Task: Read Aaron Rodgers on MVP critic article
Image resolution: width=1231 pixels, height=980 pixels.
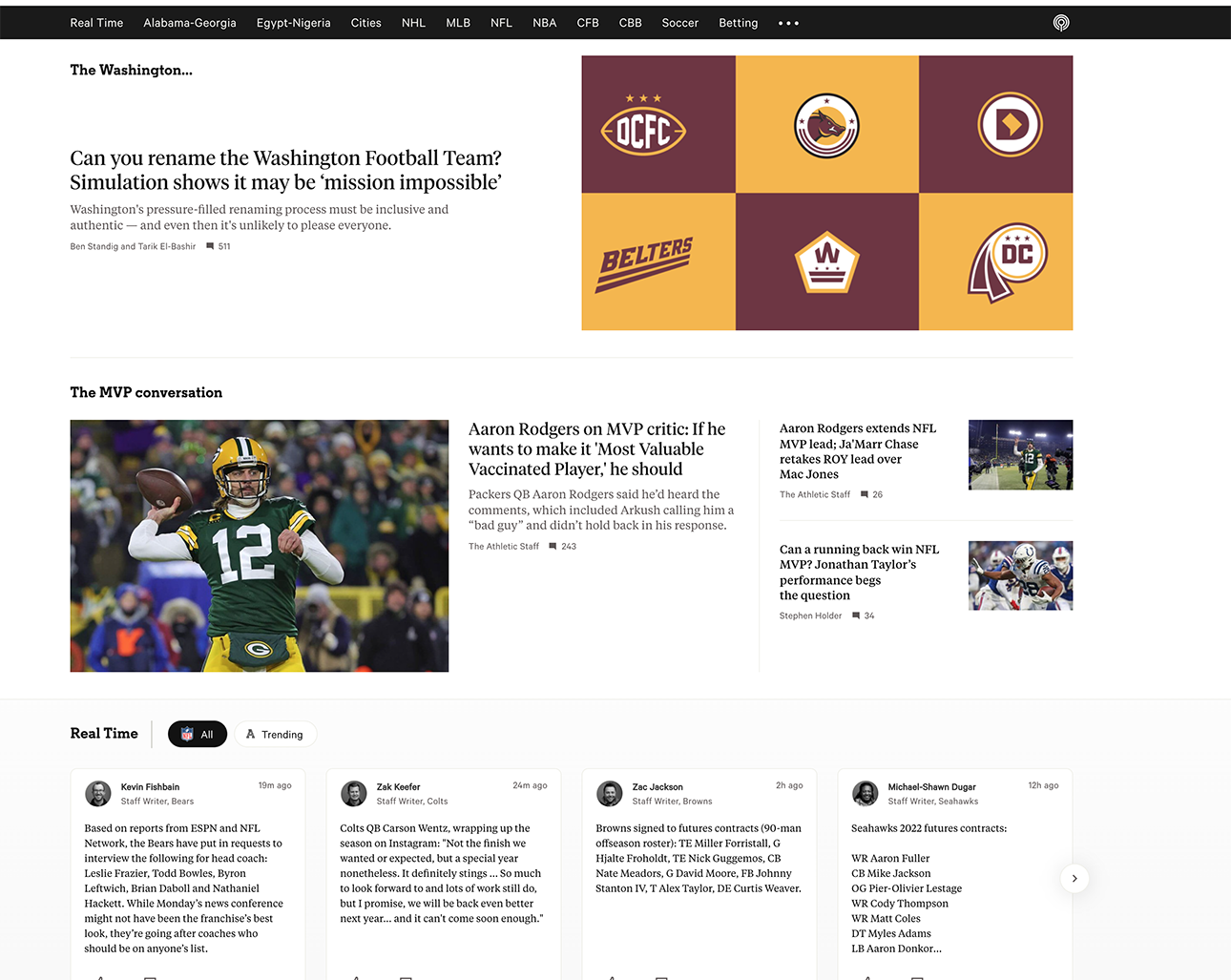Action: pyautogui.click(x=597, y=448)
